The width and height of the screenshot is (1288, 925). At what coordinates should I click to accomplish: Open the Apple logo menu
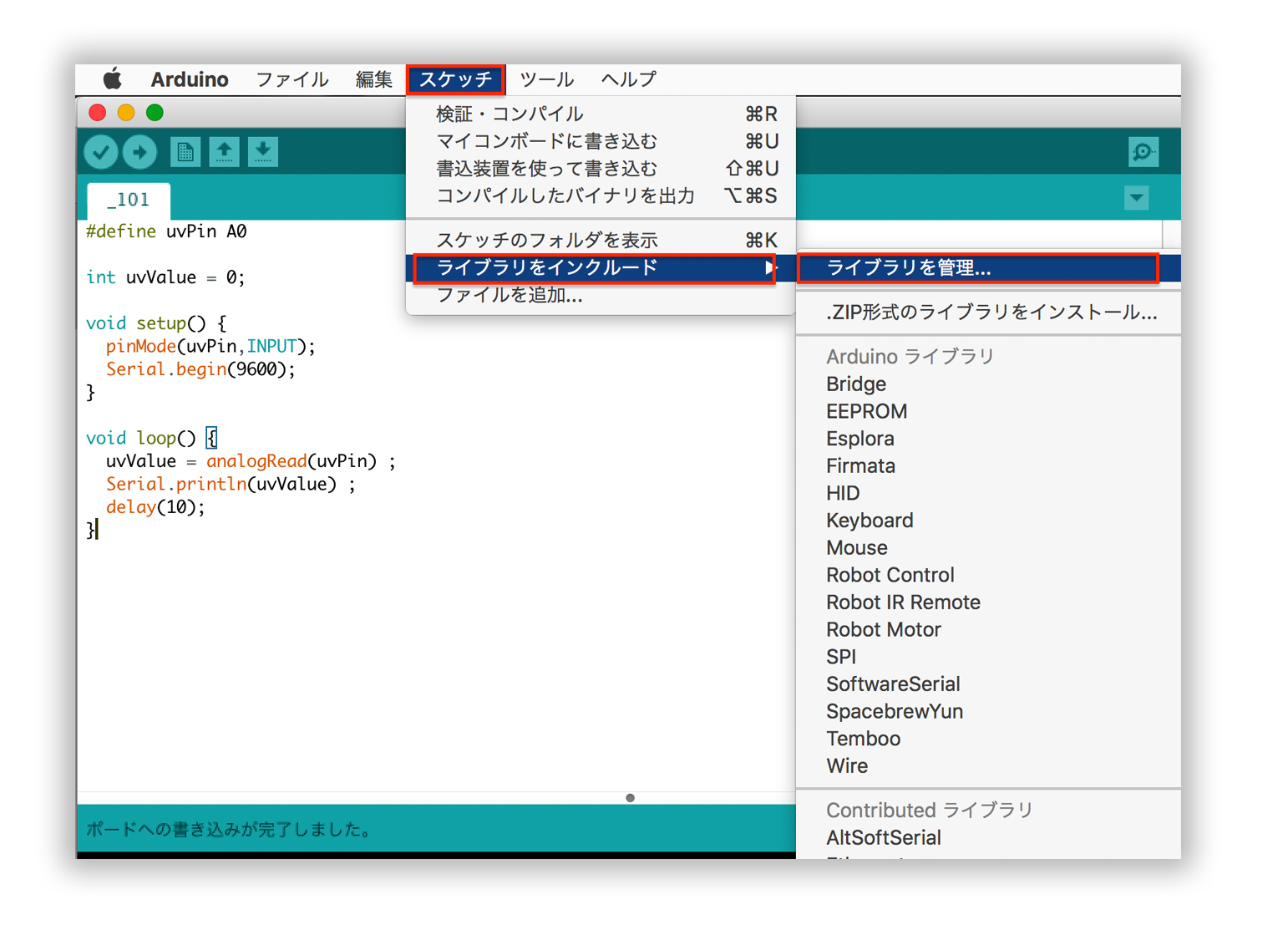(x=112, y=79)
